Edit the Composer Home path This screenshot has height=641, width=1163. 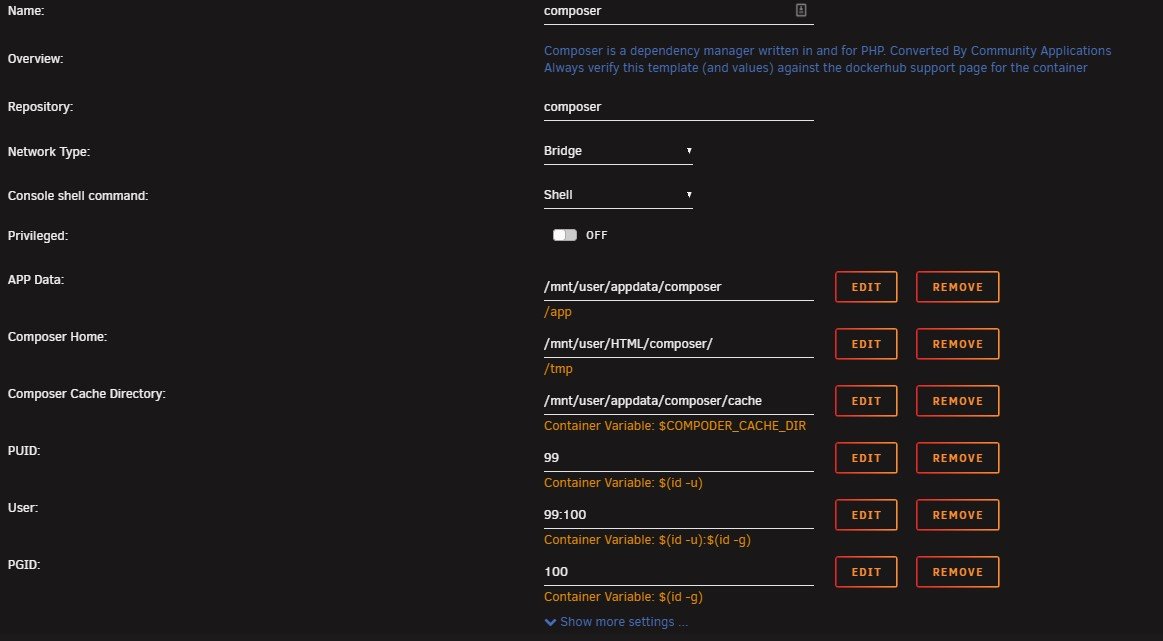pyautogui.click(x=866, y=344)
